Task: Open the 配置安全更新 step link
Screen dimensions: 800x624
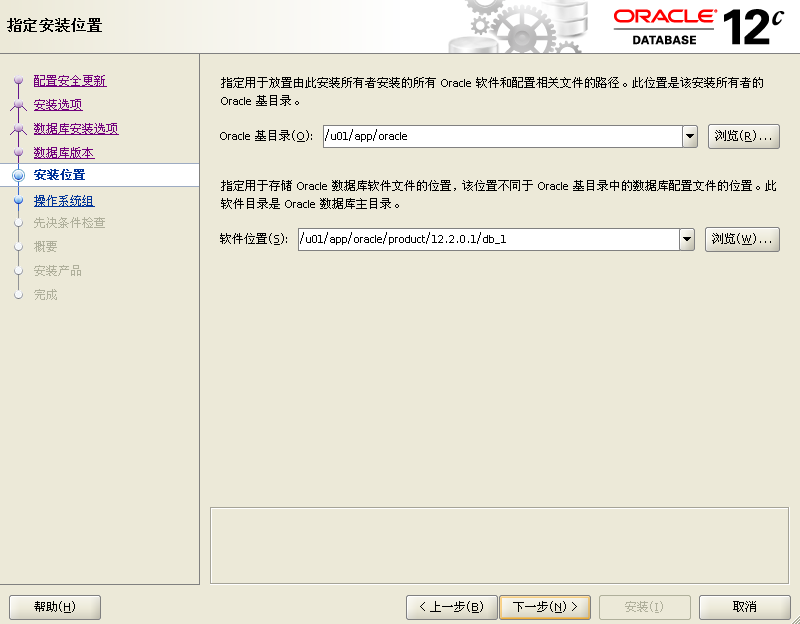Action: coord(70,81)
